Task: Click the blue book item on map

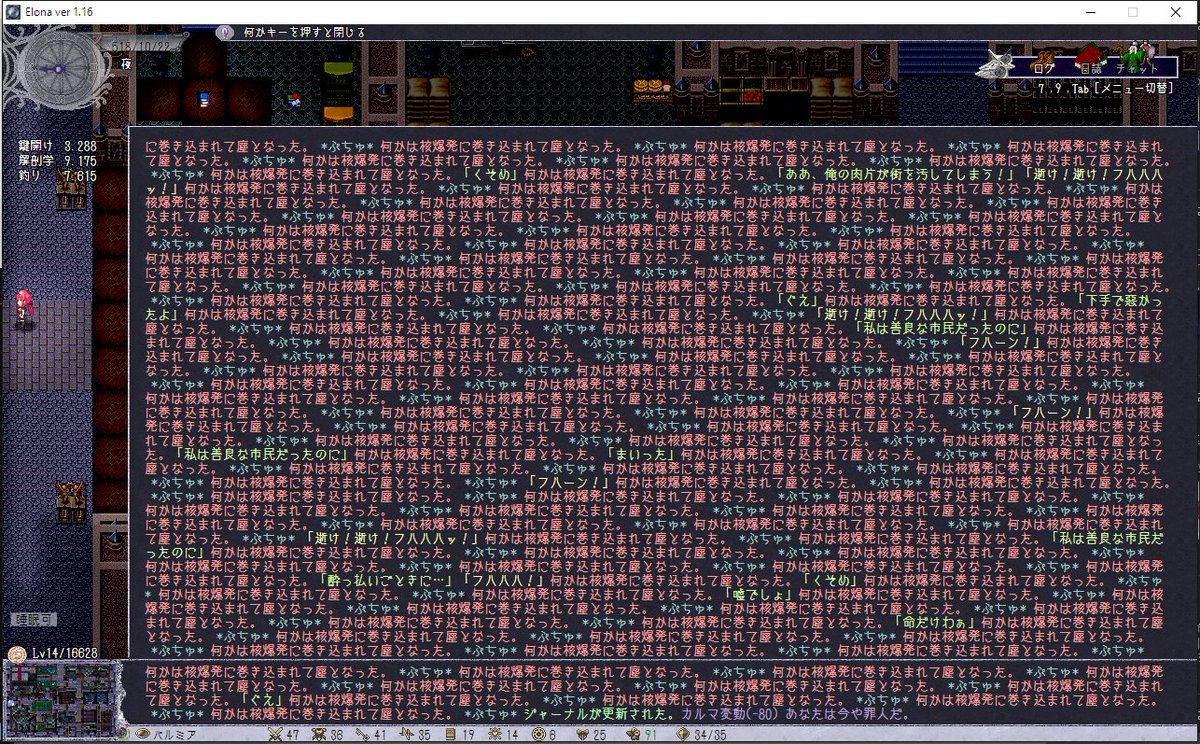Action: (x=203, y=98)
